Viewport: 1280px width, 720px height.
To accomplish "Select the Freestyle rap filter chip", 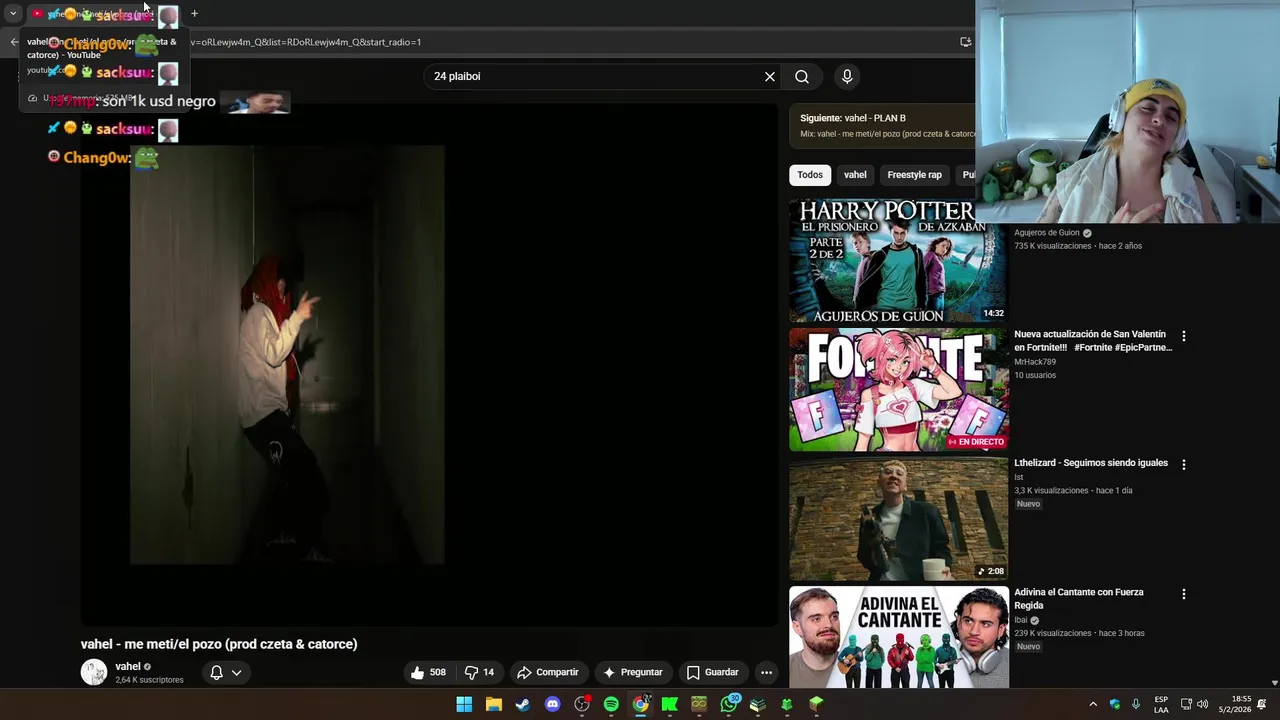I will point(914,175).
